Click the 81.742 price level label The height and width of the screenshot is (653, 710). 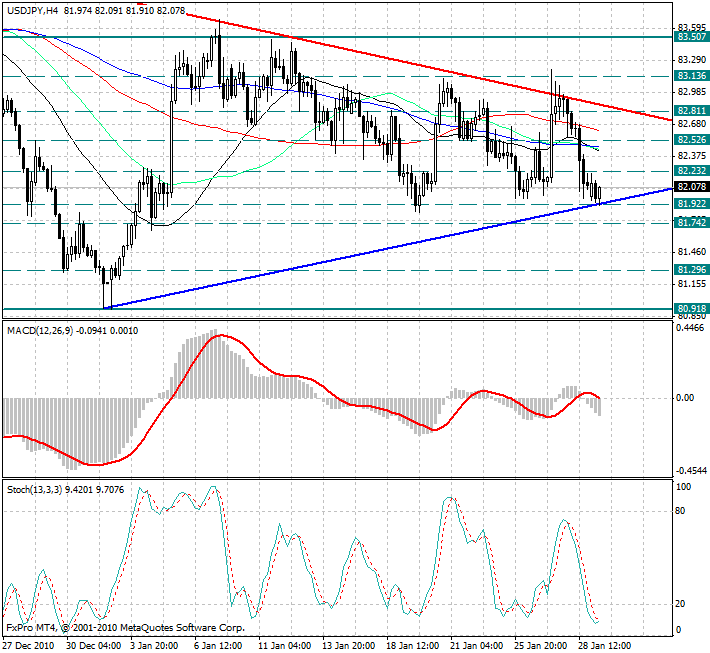click(x=689, y=222)
